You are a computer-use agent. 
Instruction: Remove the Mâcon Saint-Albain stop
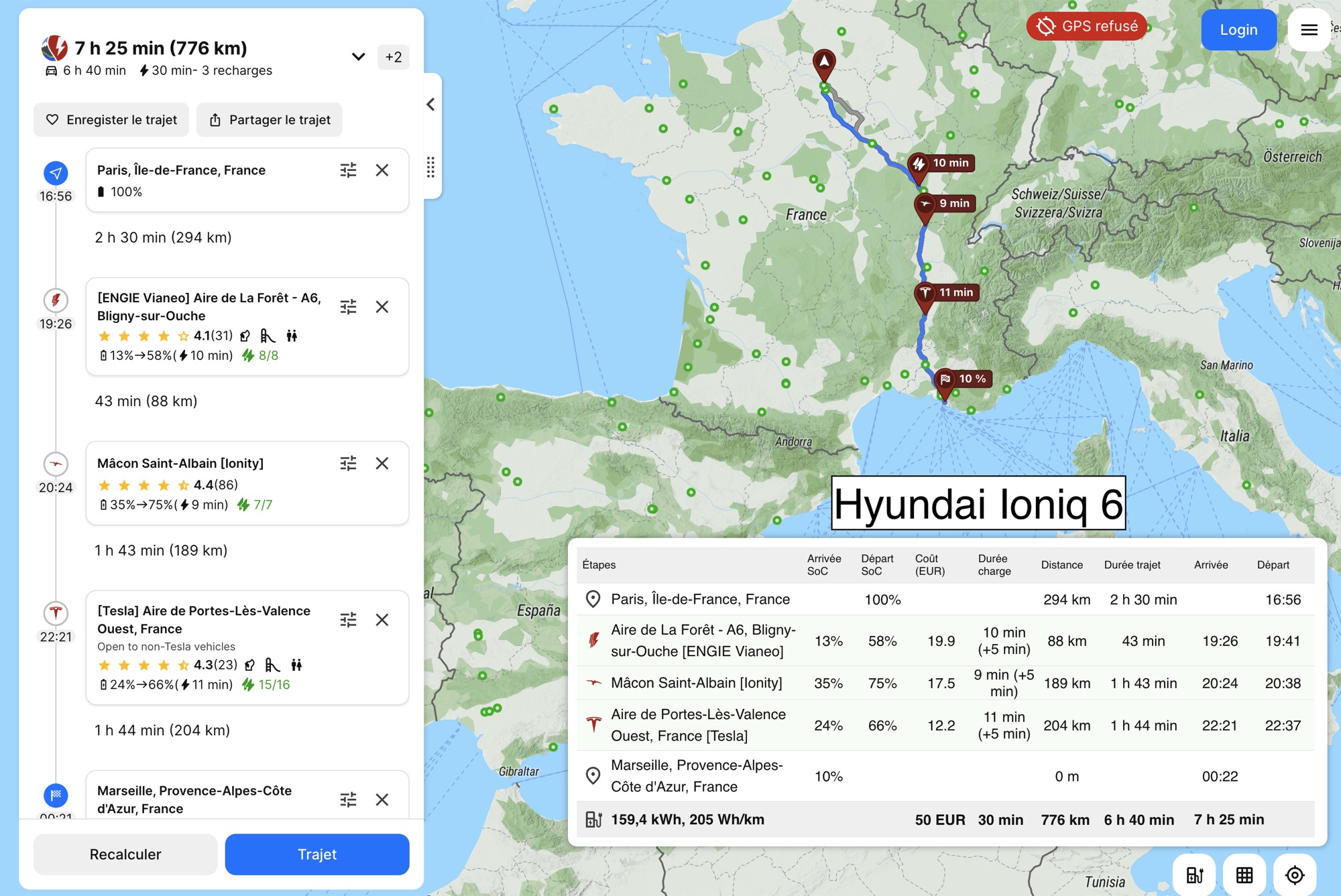point(382,463)
